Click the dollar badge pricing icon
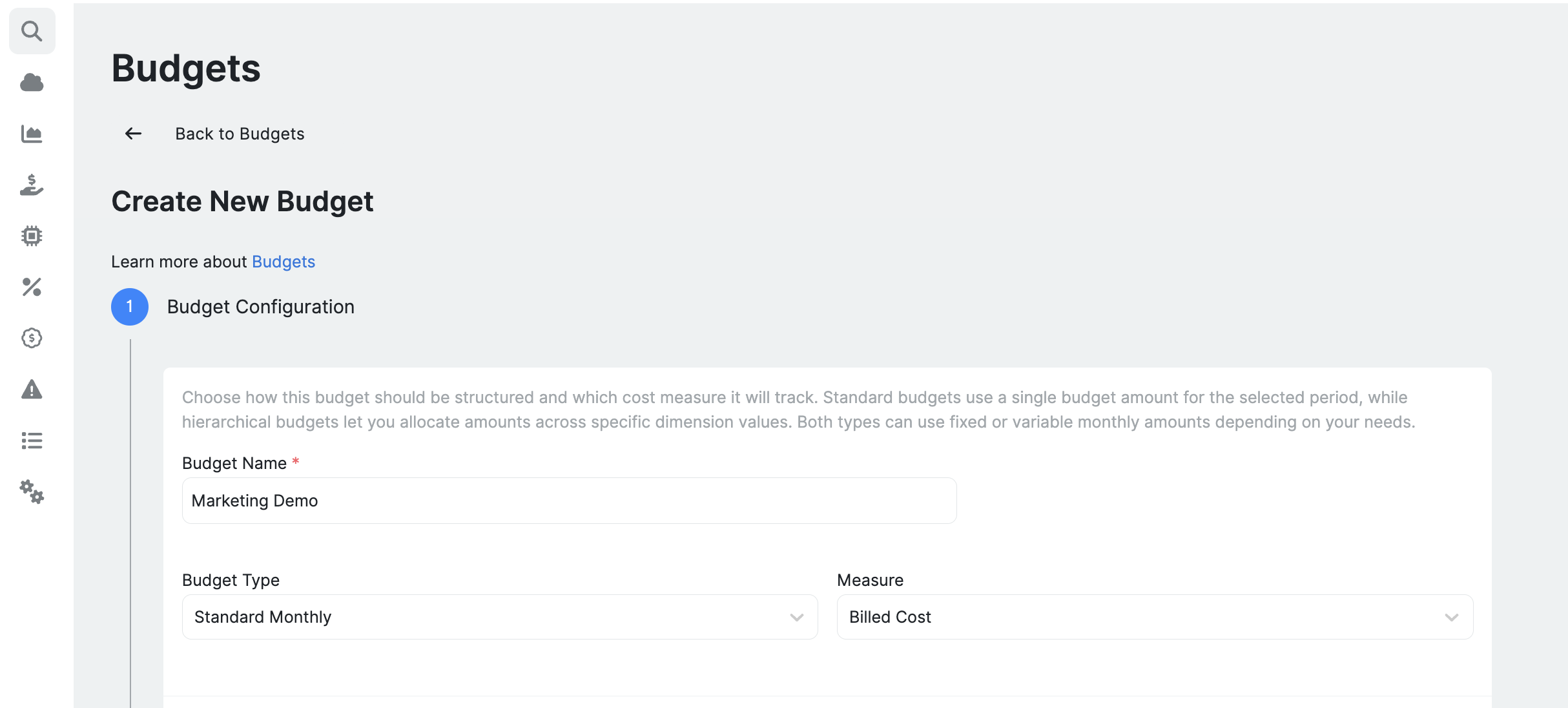 tap(32, 338)
